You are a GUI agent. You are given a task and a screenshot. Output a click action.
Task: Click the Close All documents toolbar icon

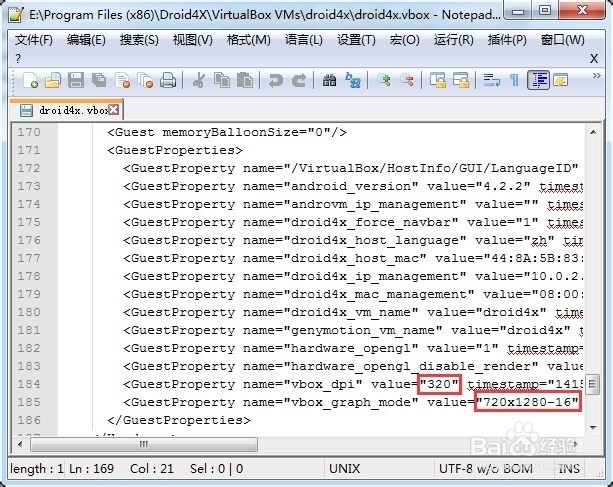point(145,81)
